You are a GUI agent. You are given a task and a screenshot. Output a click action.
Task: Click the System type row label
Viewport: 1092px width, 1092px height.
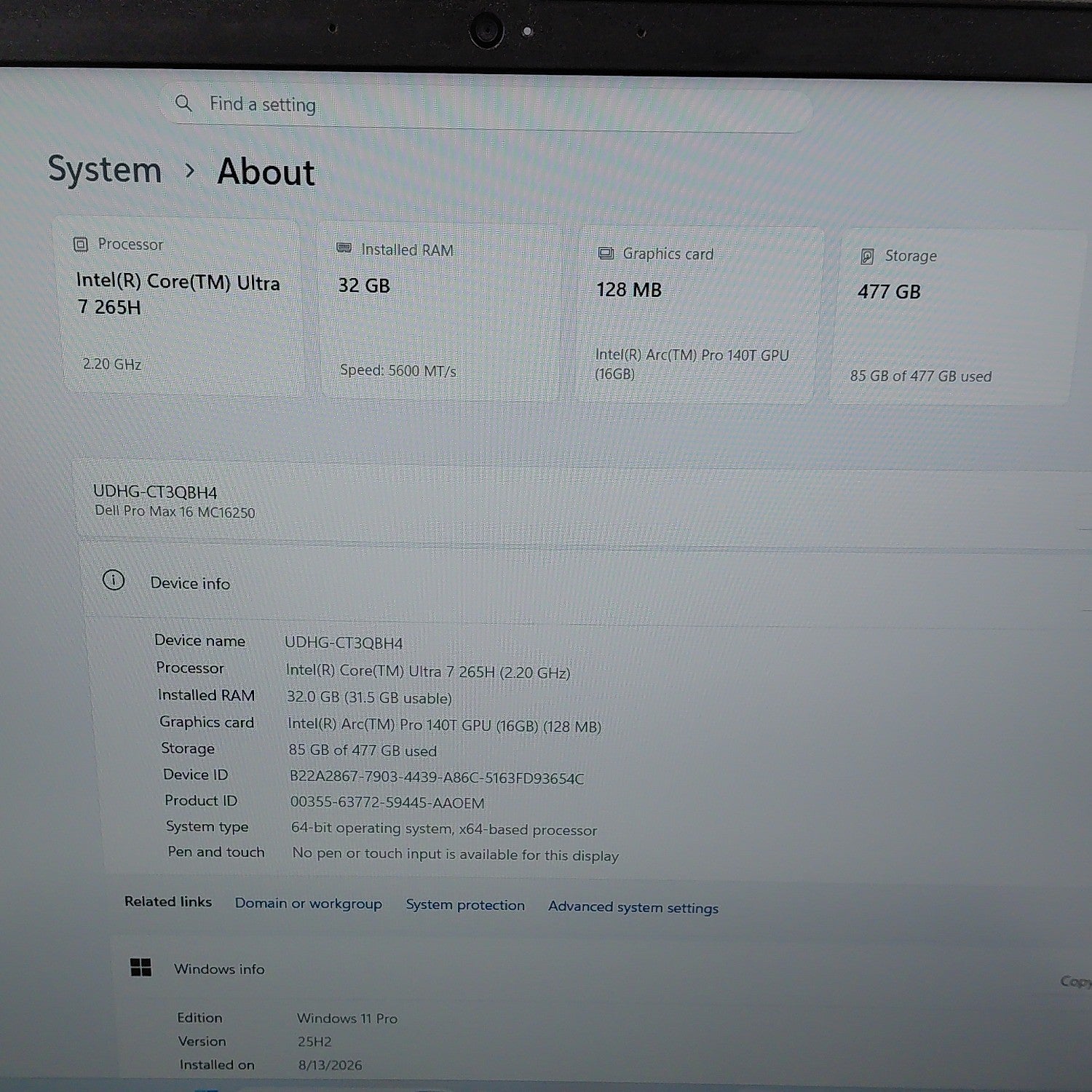coord(207,827)
